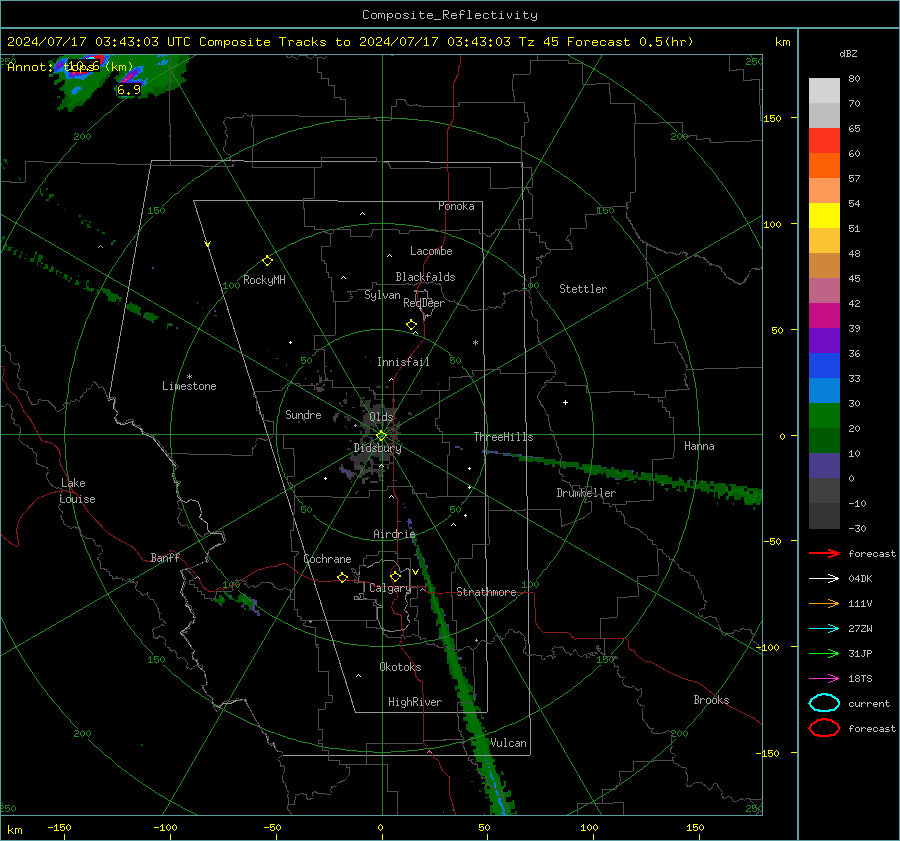Image resolution: width=900 pixels, height=841 pixels.
Task: Click the asterisk marker east of Innisfail
Action: [475, 343]
